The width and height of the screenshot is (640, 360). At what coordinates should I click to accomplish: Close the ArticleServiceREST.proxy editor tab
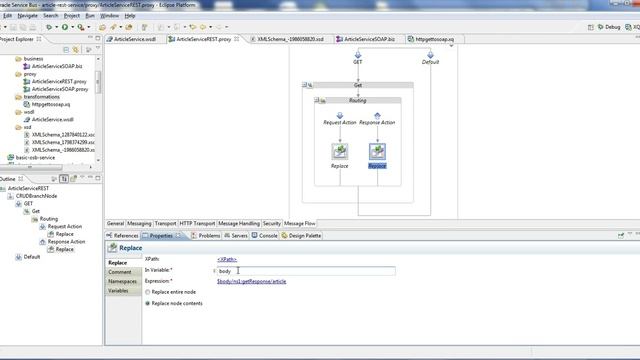click(236, 39)
